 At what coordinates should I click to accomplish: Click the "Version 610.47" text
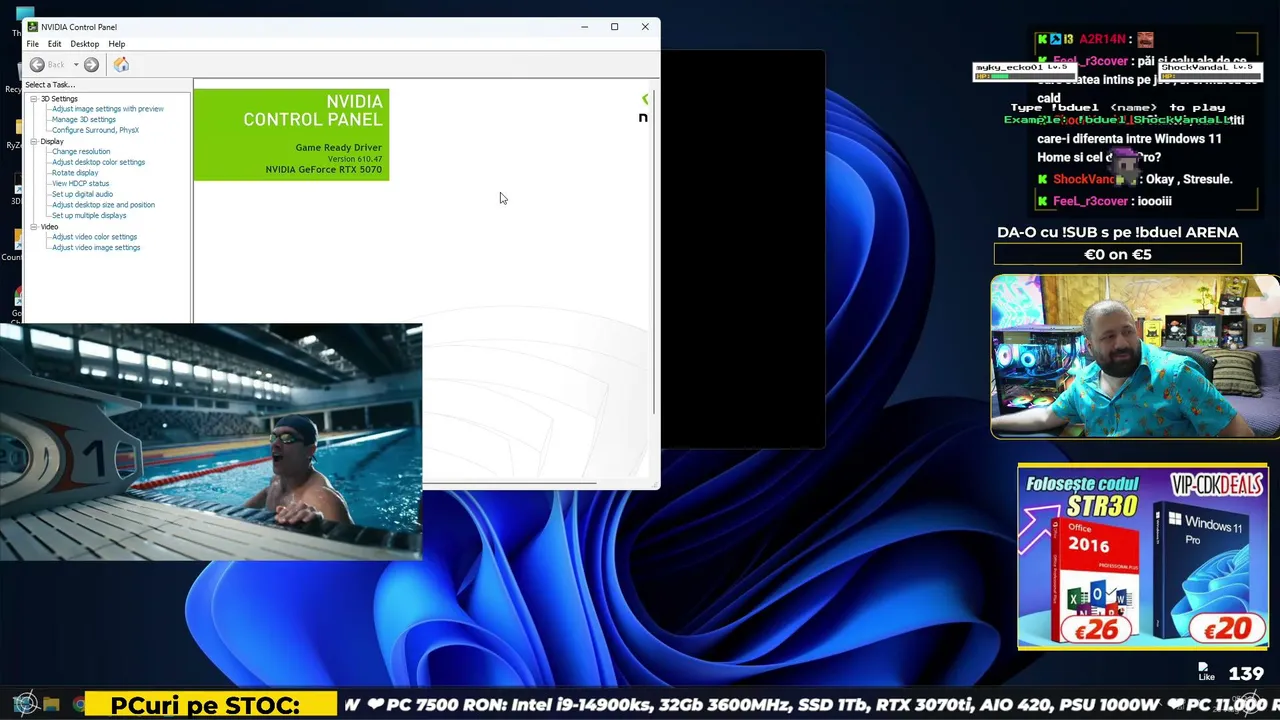pyautogui.click(x=355, y=159)
